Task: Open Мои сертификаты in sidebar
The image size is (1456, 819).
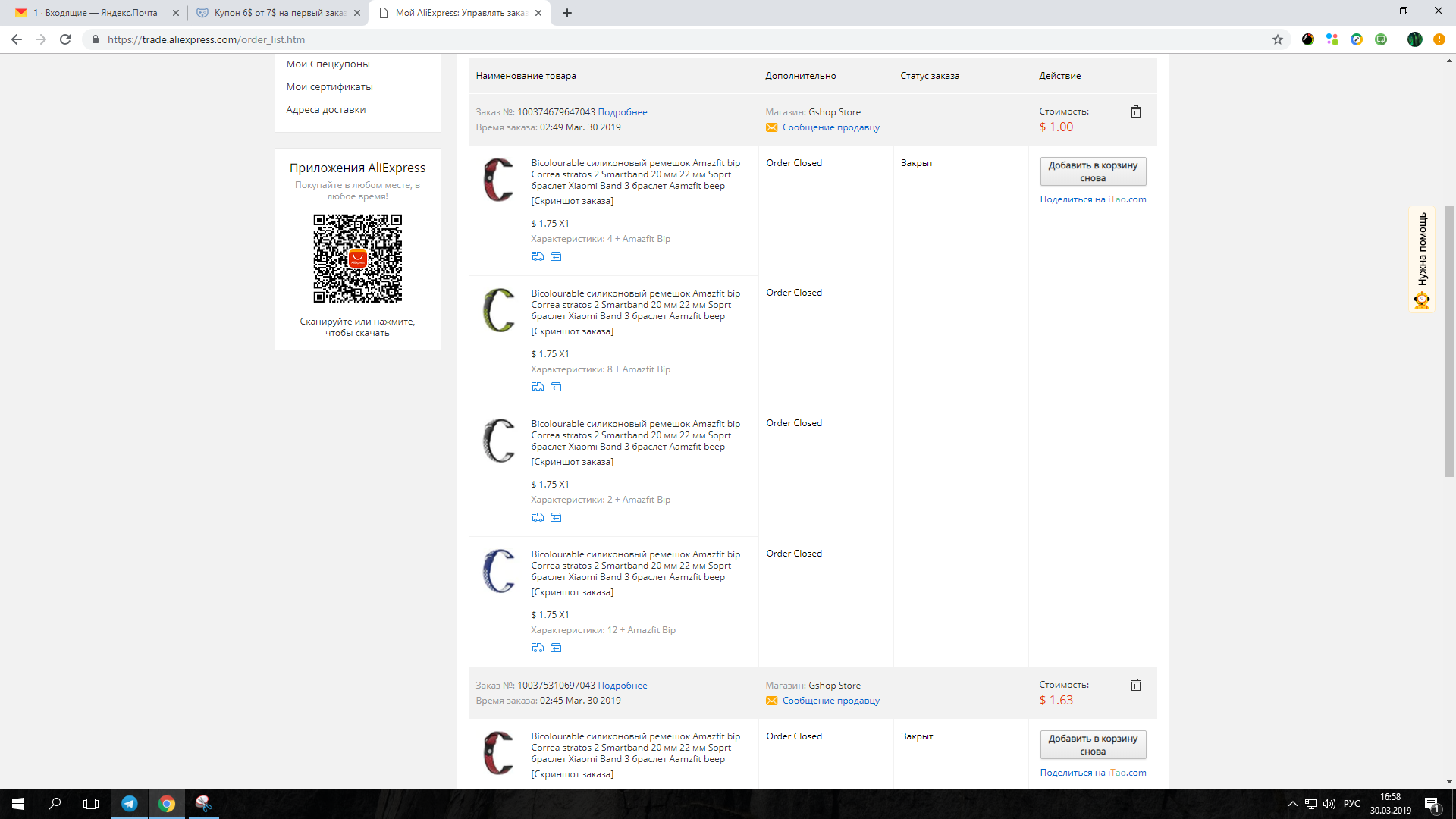Action: click(330, 87)
